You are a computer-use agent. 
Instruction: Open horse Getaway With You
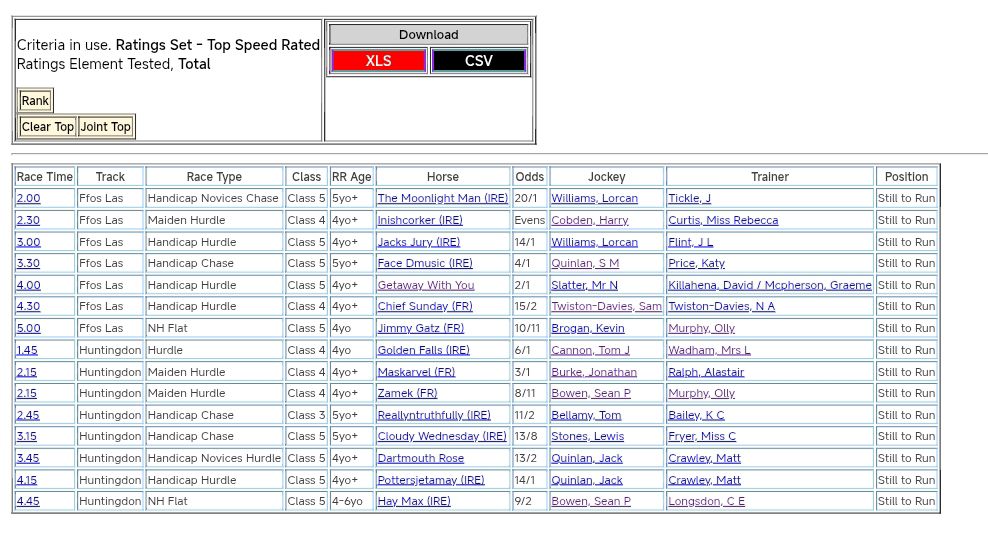coord(425,286)
